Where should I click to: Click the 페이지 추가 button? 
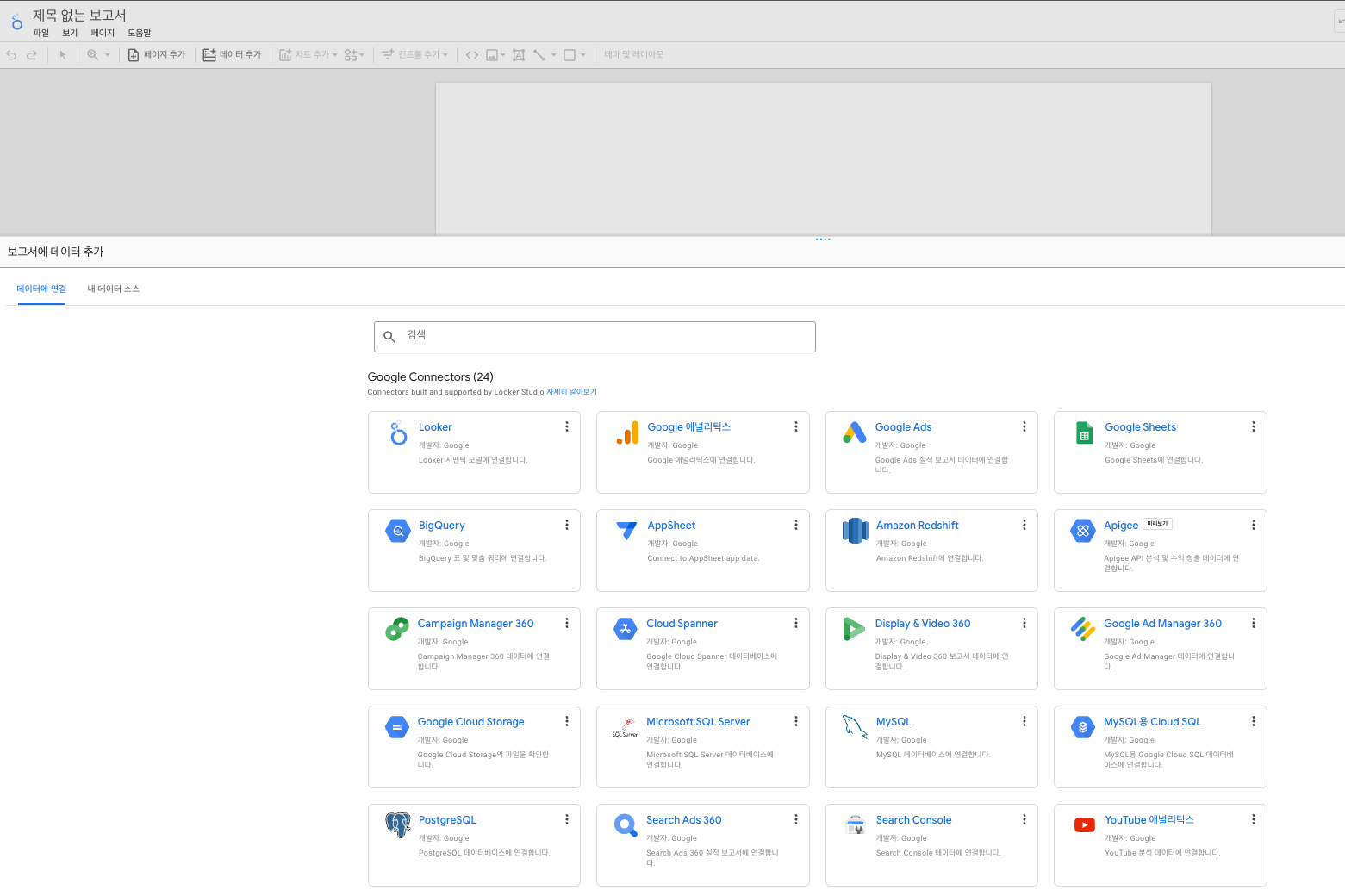157,55
